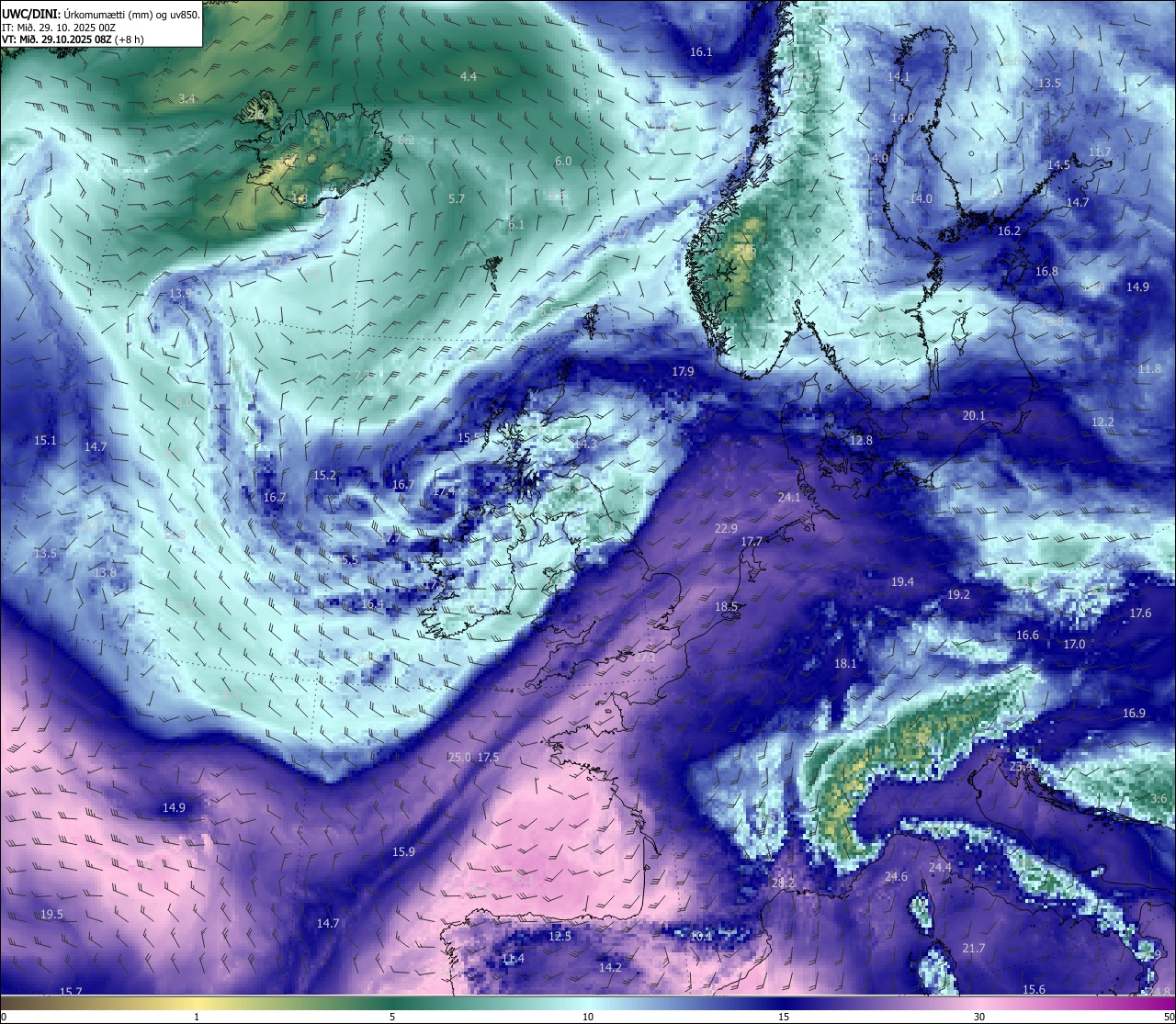Click the 12.8 value over Denmark

coord(861,440)
